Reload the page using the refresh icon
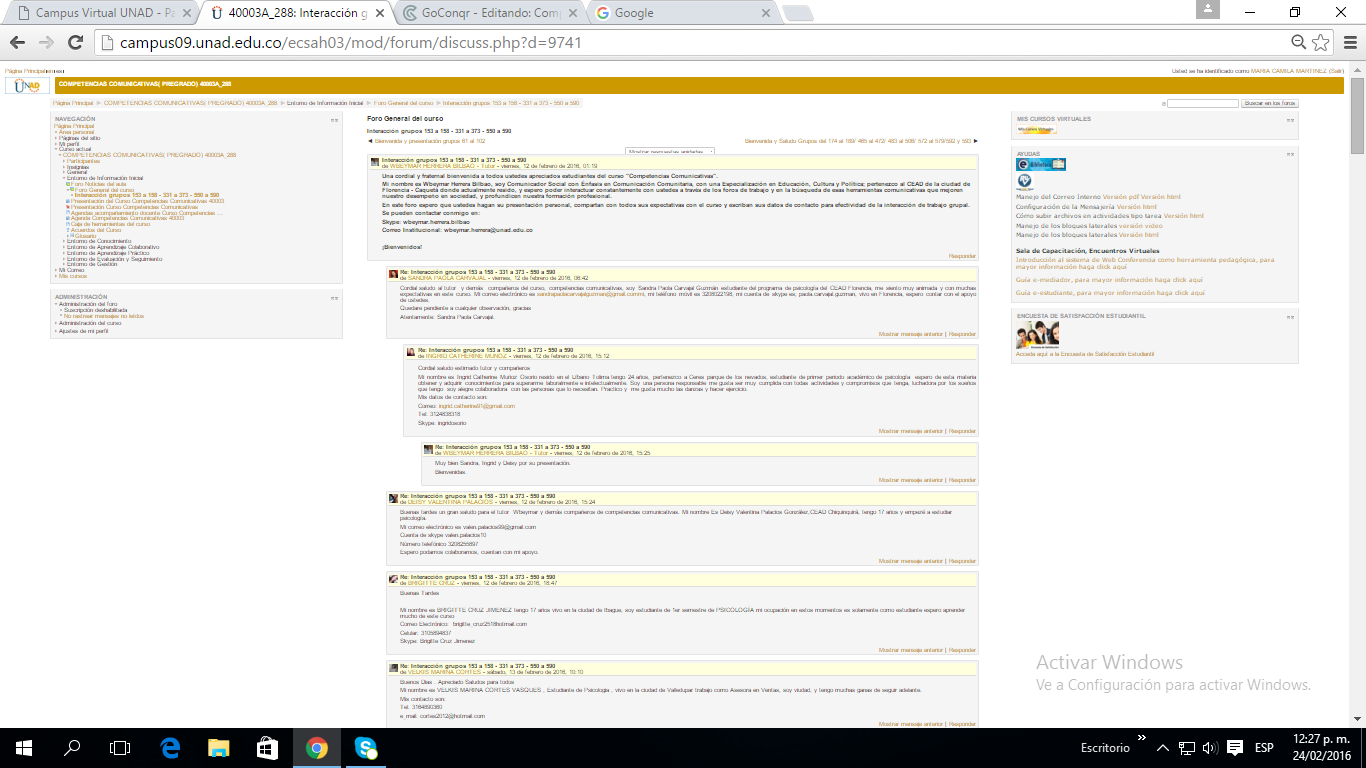The image size is (1366, 768). tap(75, 43)
